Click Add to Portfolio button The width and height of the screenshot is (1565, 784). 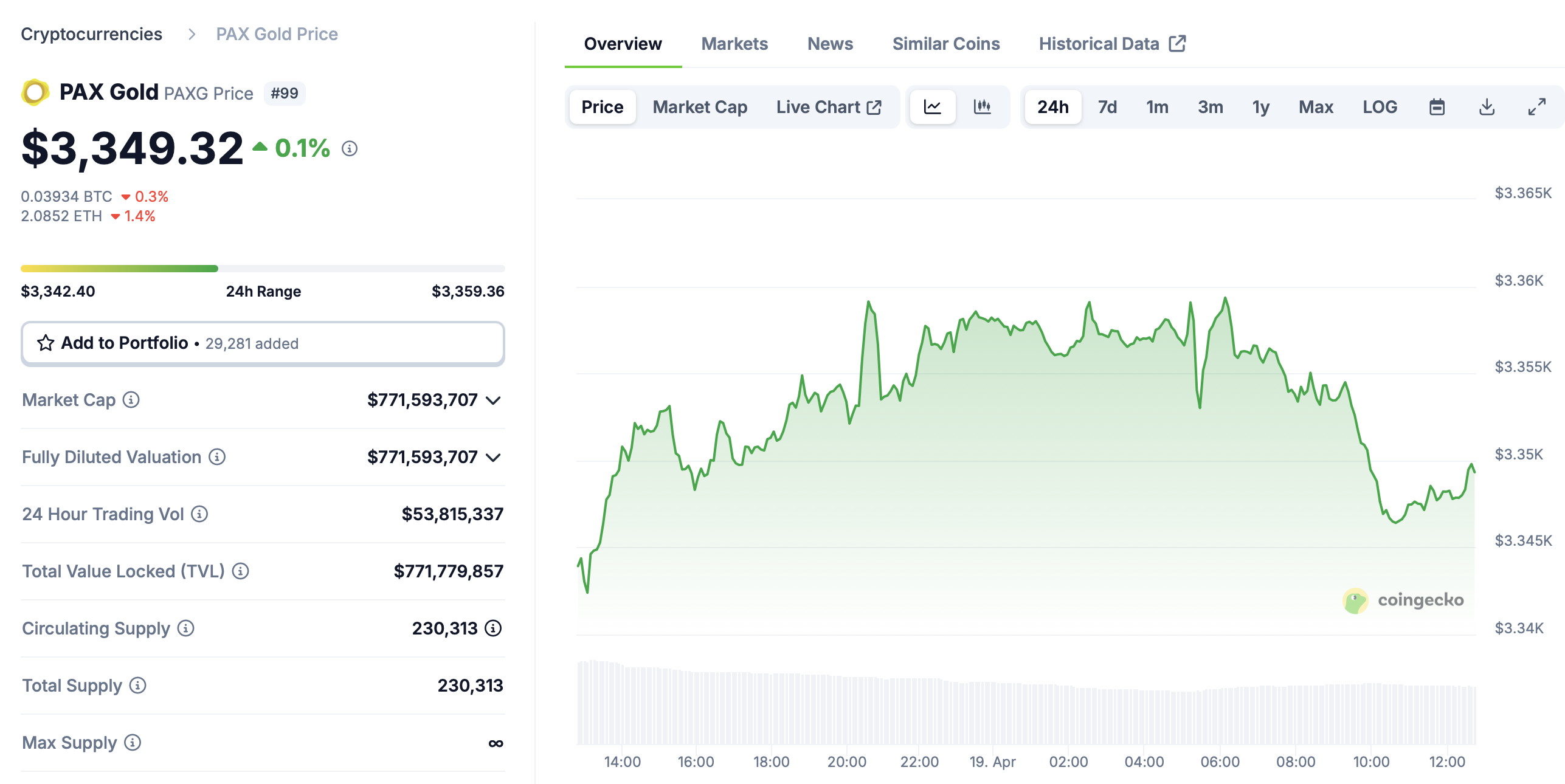tap(263, 343)
